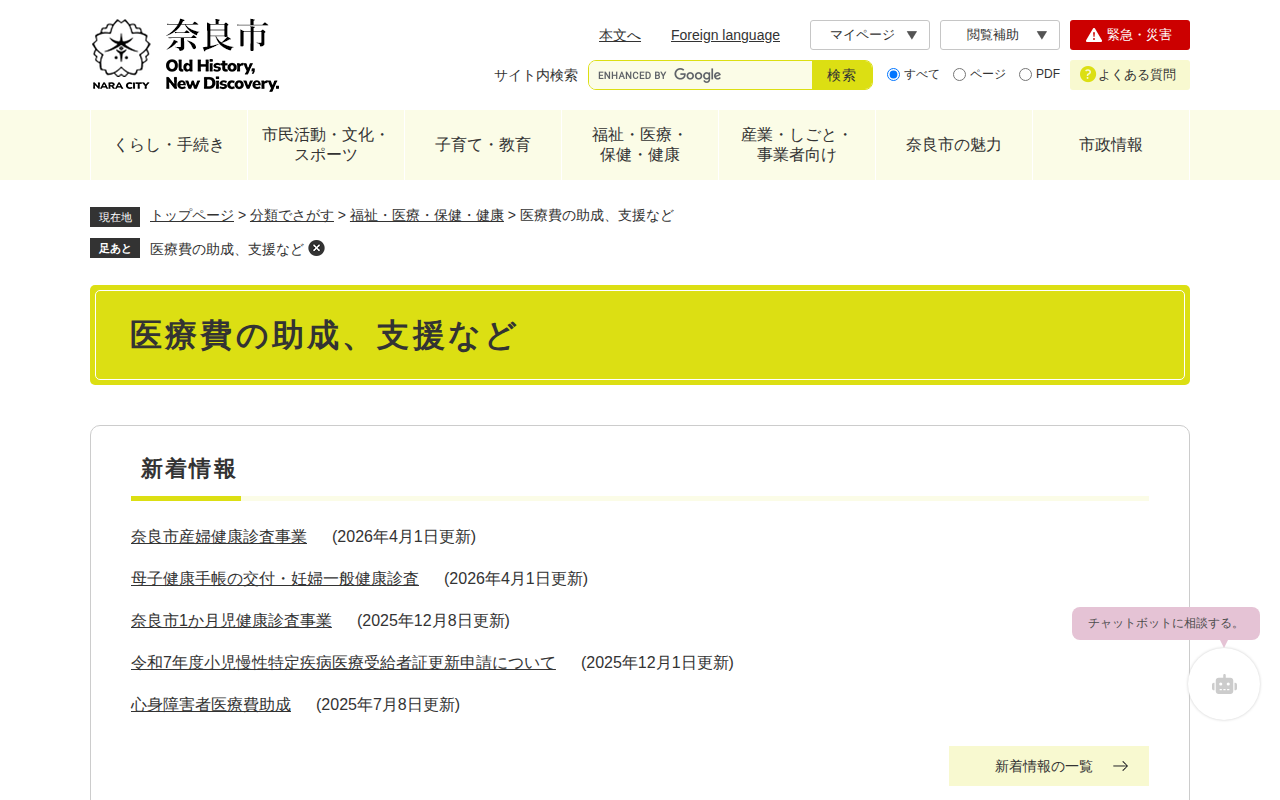1280x800 pixels.
Task: Go to 分類でさがす breadcrumb link
Action: tap(292, 215)
